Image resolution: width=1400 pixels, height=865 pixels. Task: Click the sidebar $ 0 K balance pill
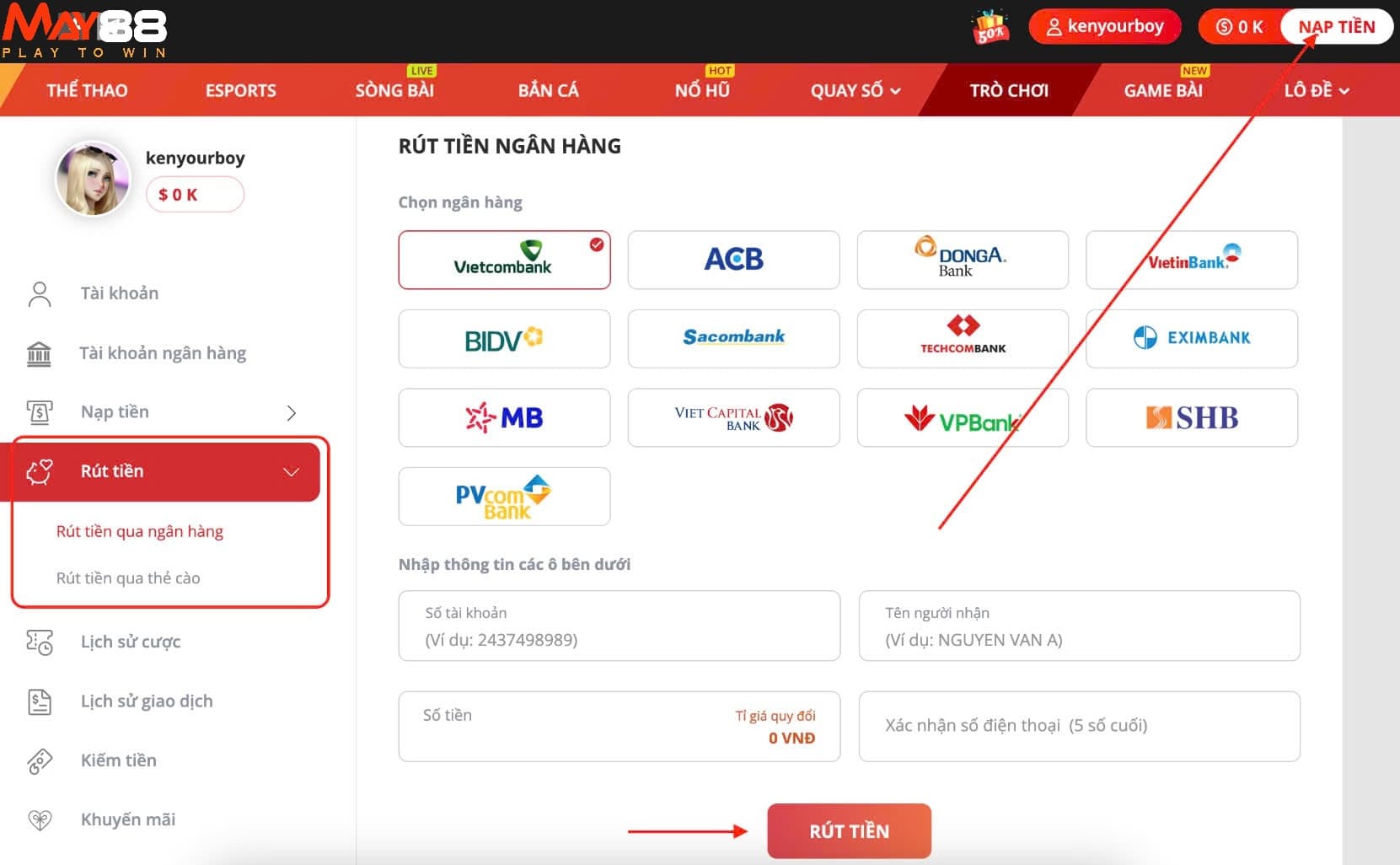(x=195, y=195)
